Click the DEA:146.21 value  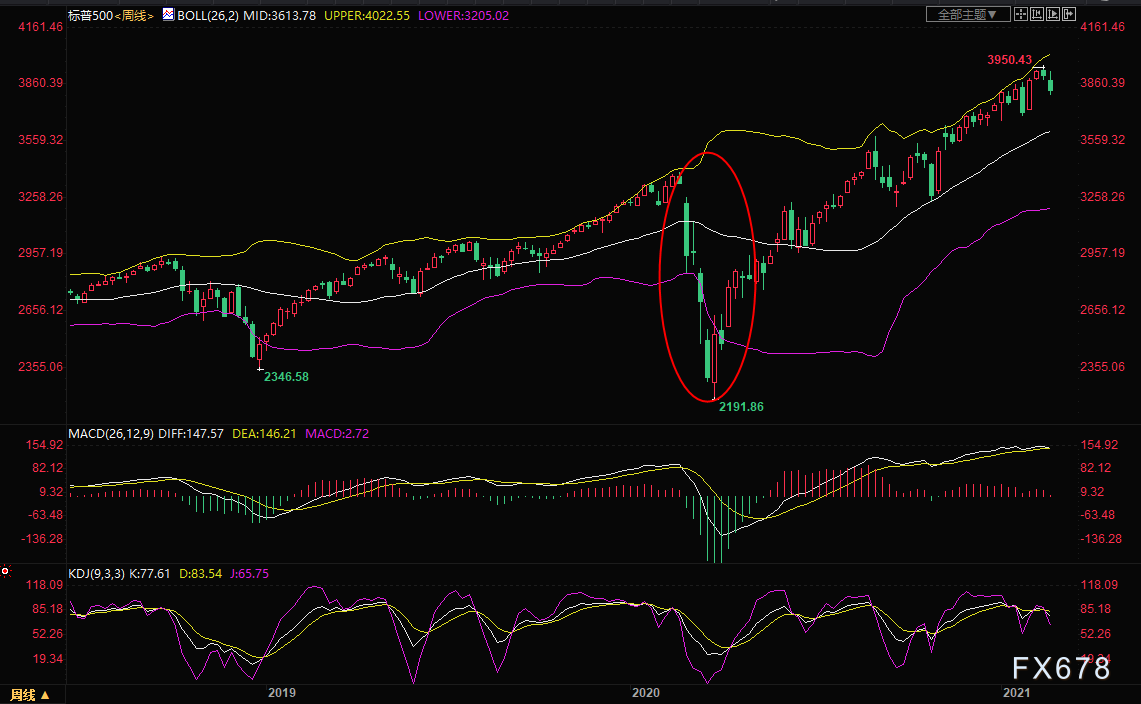coord(264,434)
